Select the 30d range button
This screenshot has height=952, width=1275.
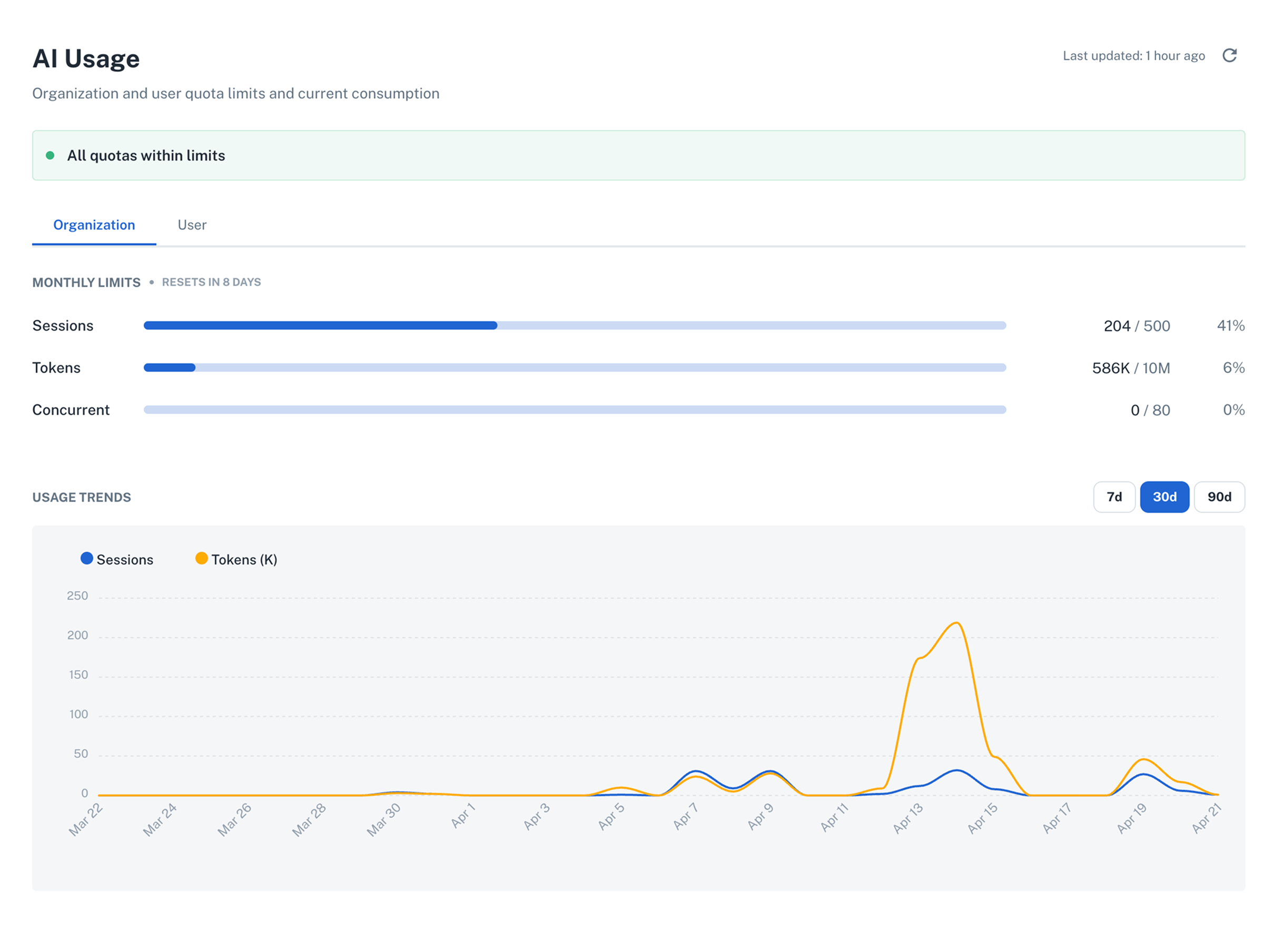click(x=1164, y=497)
